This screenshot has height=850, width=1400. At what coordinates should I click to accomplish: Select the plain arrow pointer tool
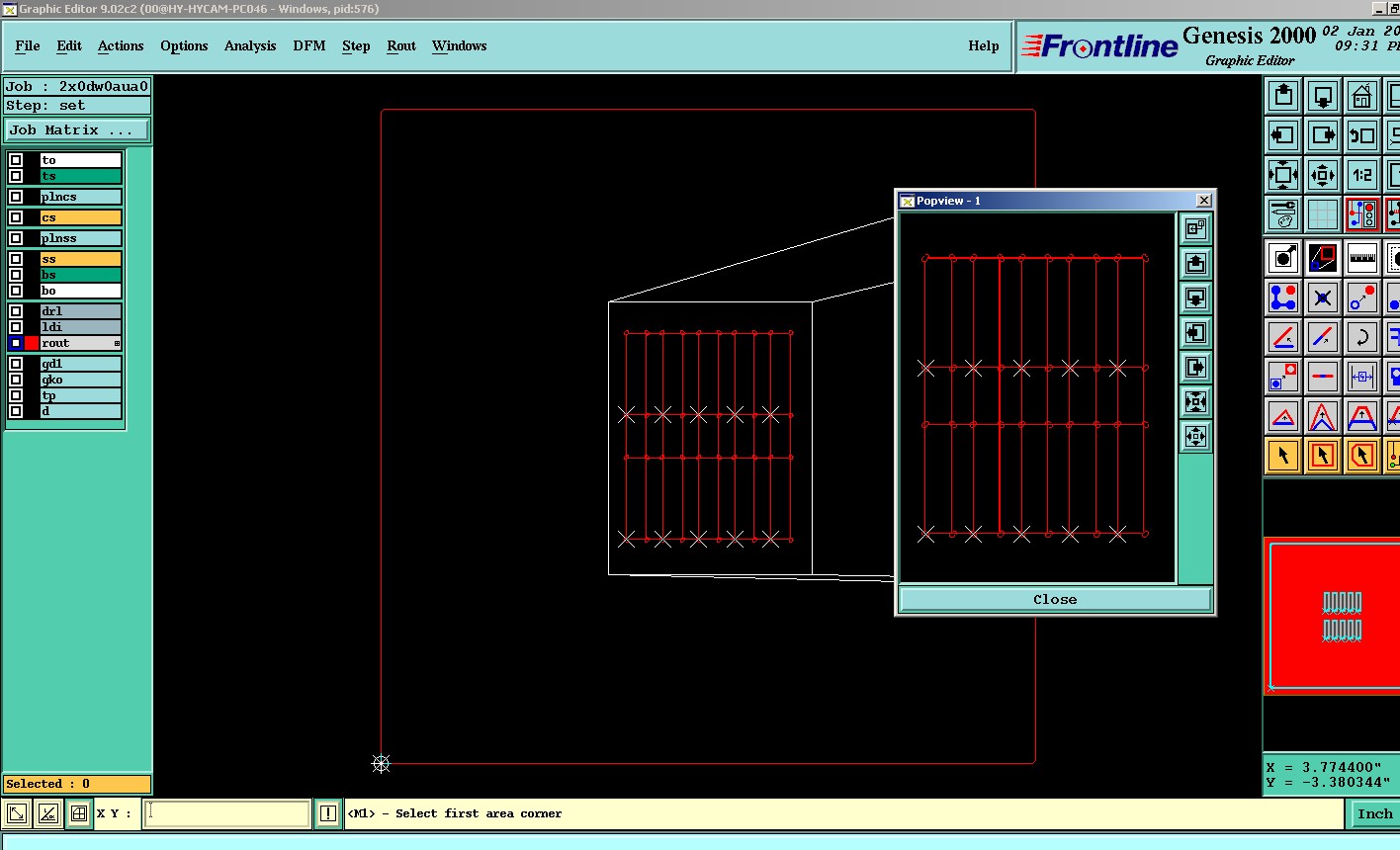(1283, 456)
